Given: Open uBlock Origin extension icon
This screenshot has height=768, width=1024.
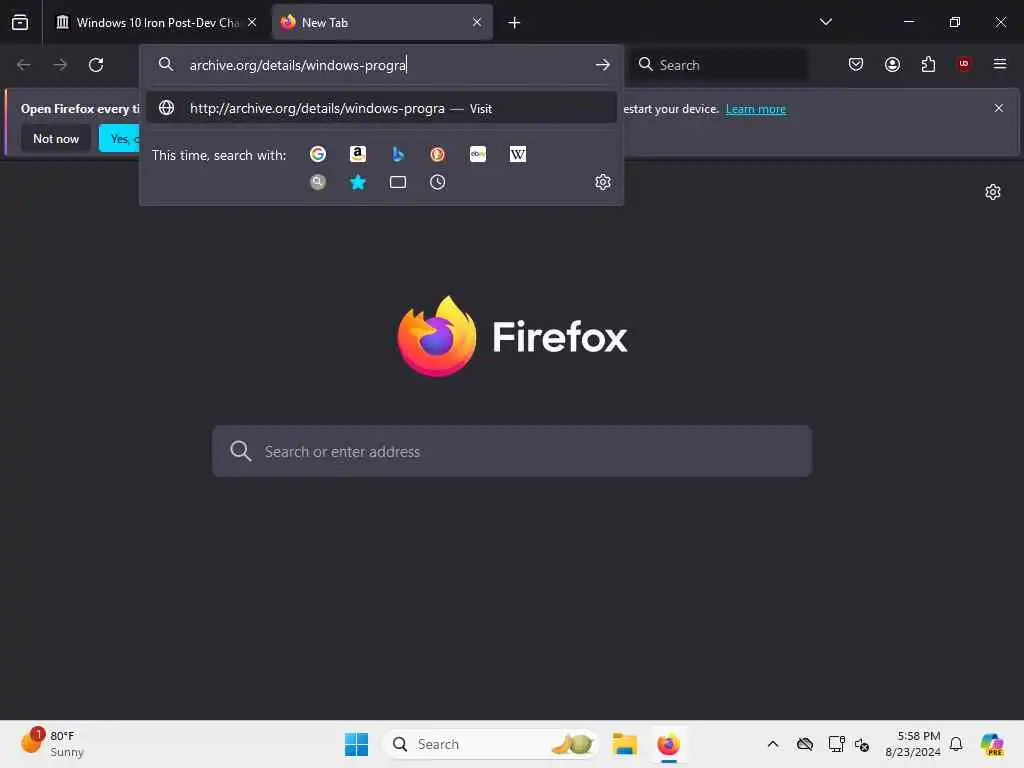Looking at the screenshot, I should pos(964,64).
